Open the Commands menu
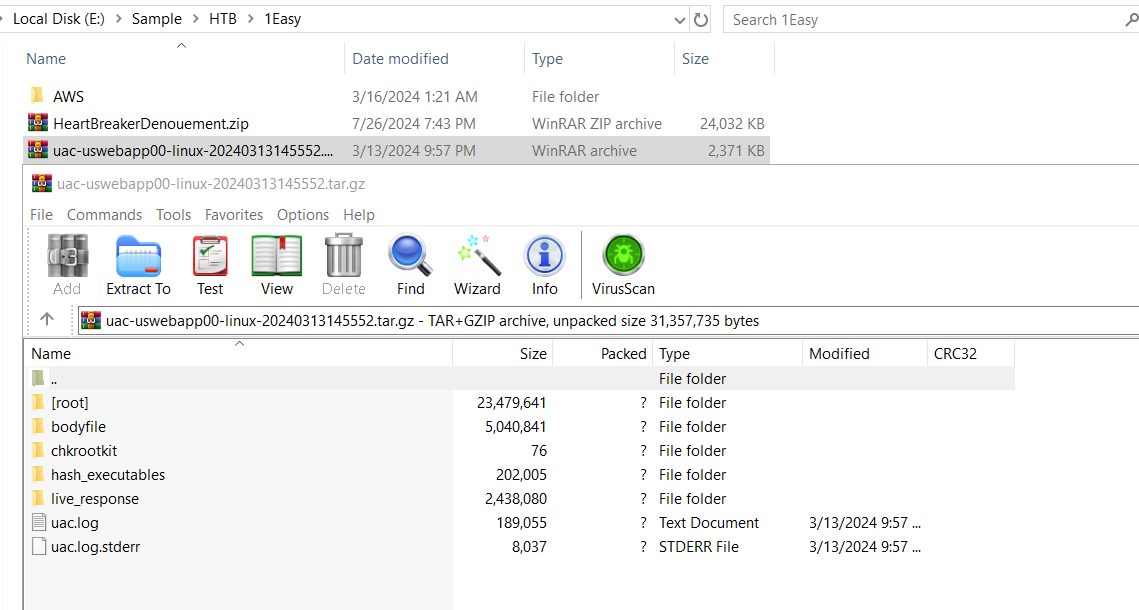 104,215
